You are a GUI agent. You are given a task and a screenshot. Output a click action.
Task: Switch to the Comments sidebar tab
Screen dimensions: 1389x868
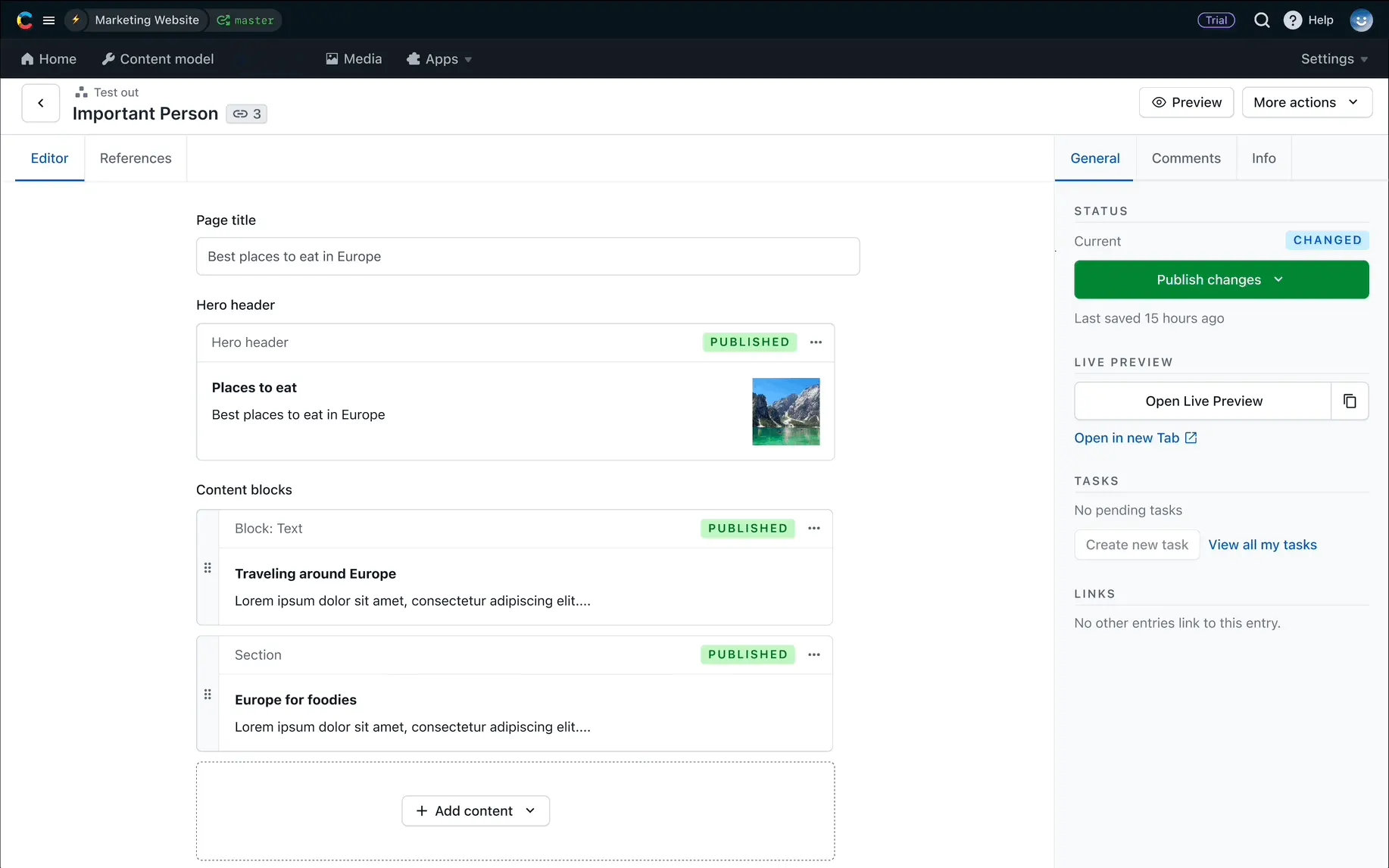tap(1186, 158)
